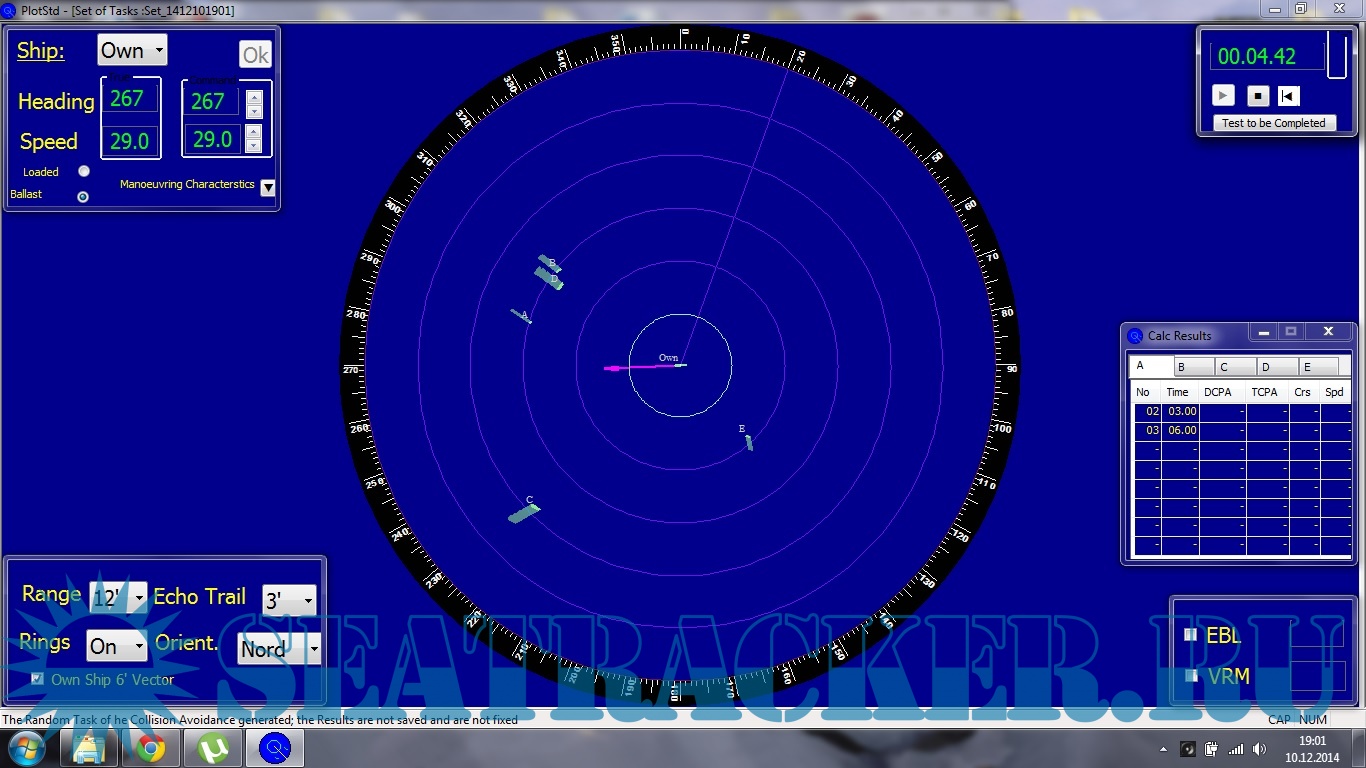This screenshot has width=1366, height=768.
Task: Click the rewind-to-start playback button
Action: coord(1289,96)
